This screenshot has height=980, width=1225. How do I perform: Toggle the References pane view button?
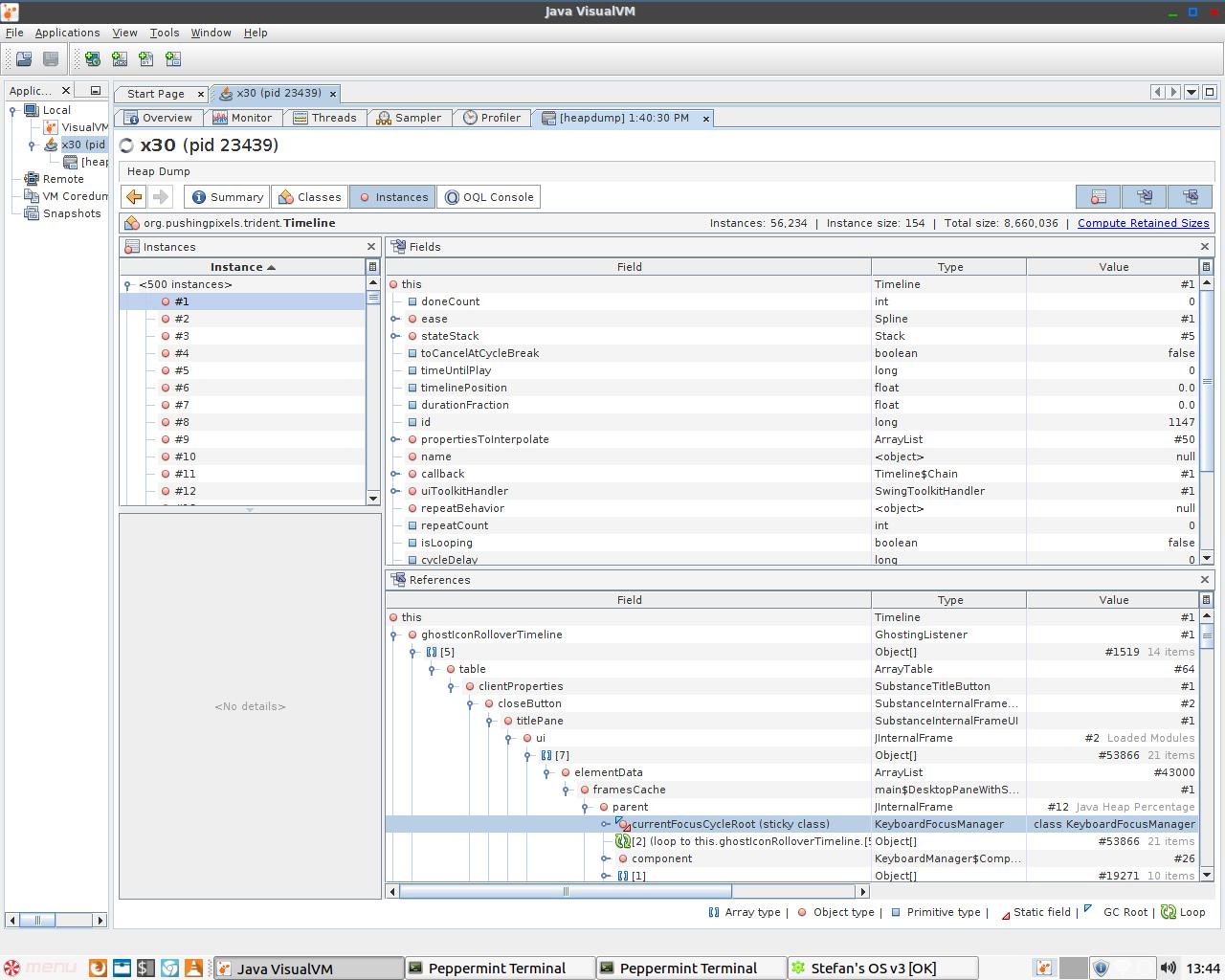(1191, 197)
